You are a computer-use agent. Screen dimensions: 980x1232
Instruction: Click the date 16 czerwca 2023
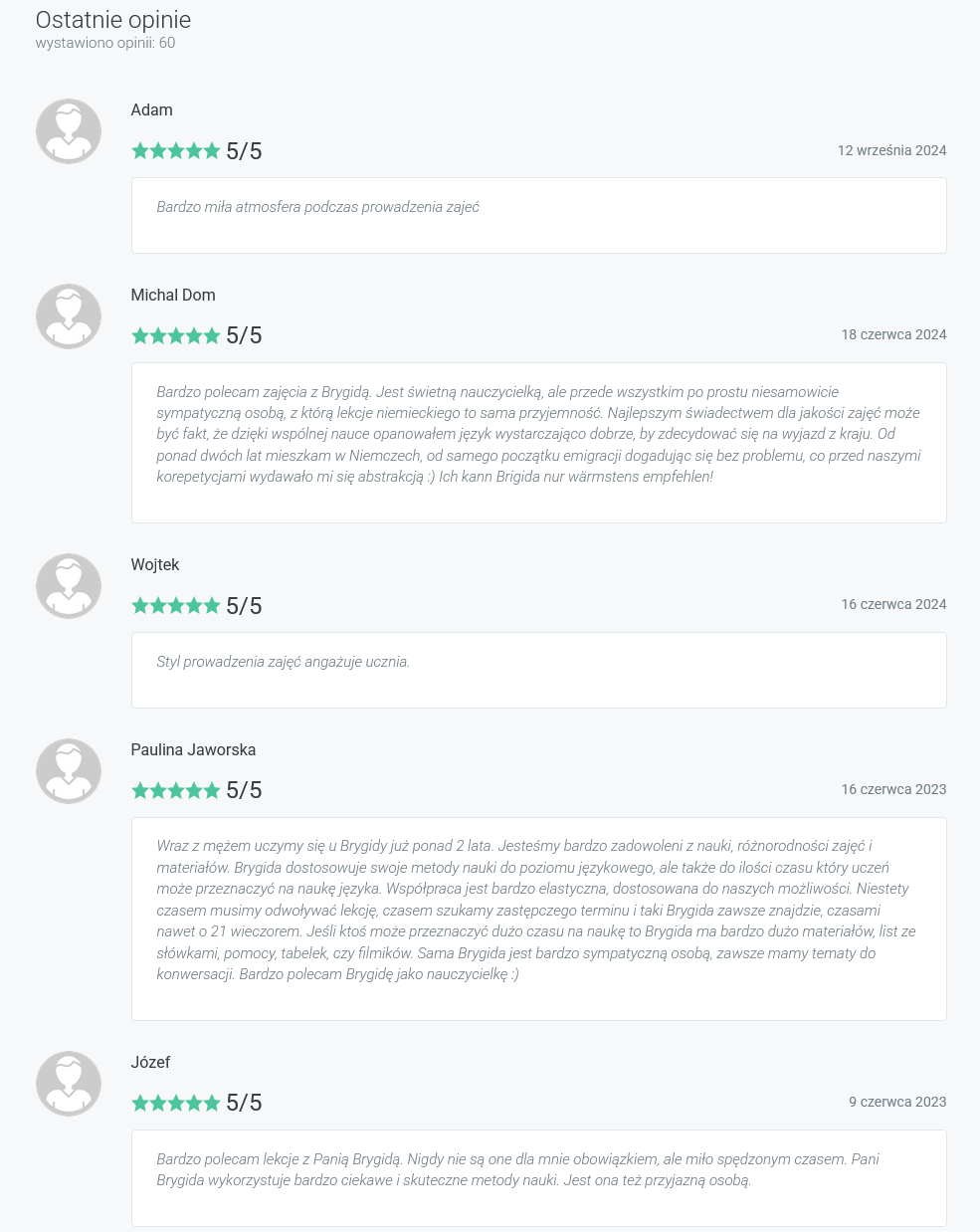(x=893, y=790)
